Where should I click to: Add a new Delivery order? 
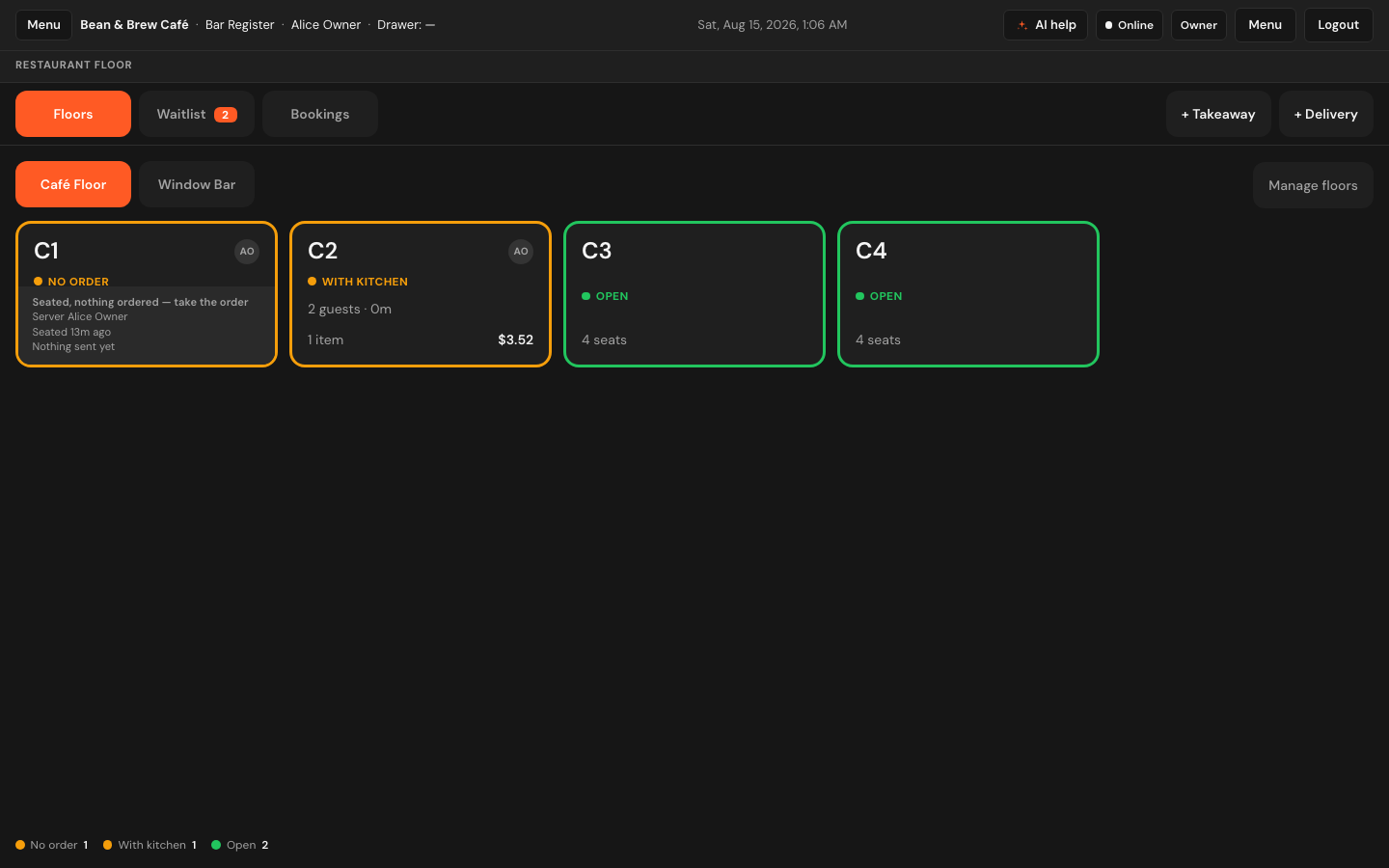(x=1326, y=114)
